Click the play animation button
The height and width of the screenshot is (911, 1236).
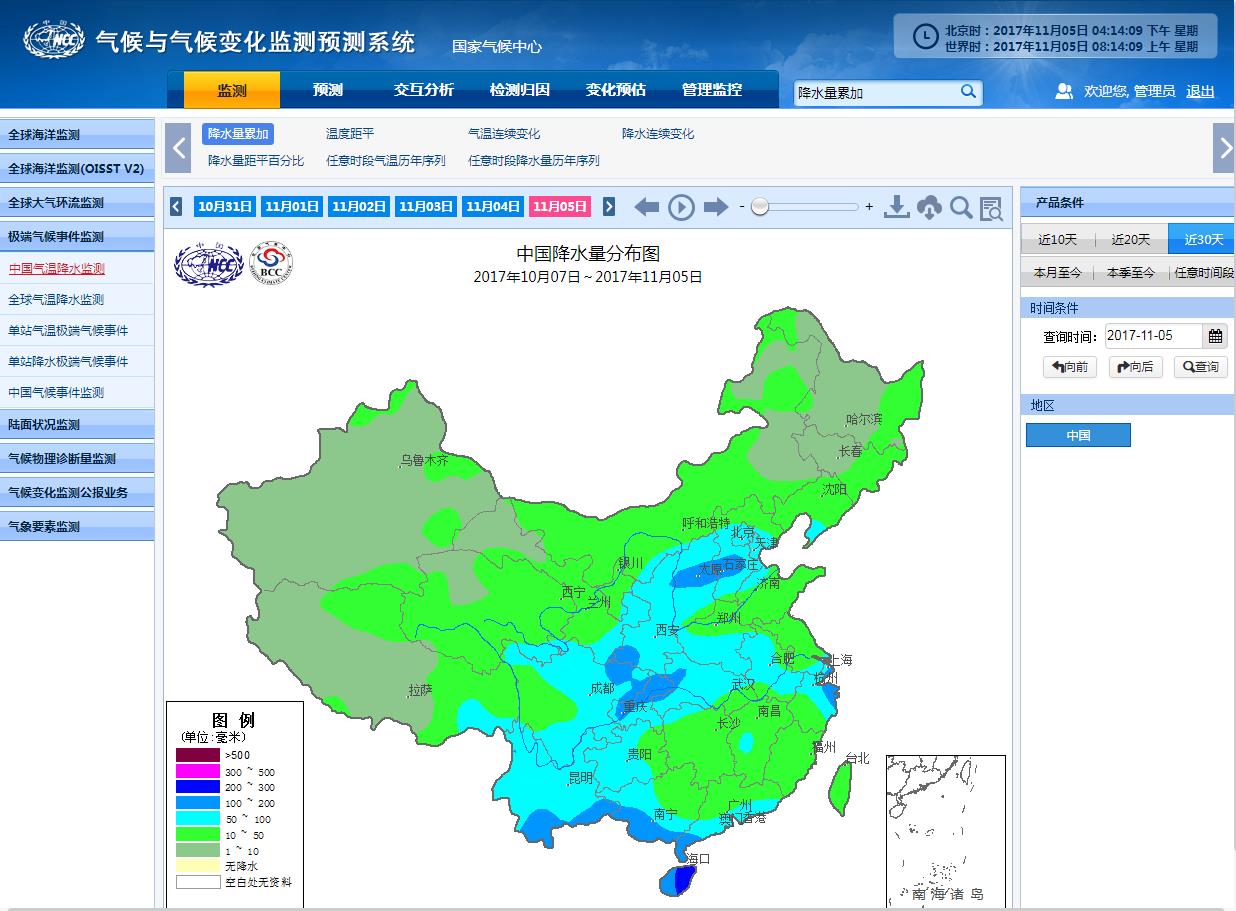coord(681,207)
